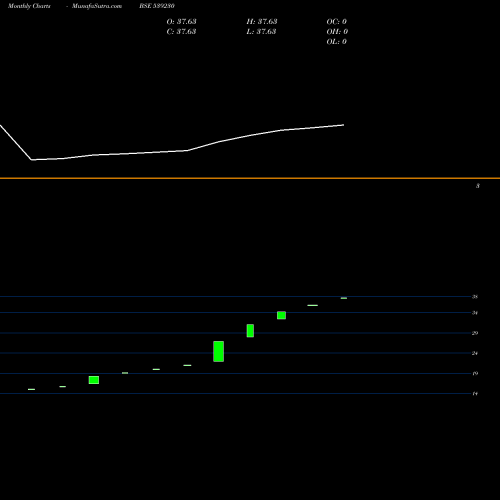Click the price axis label 34
This screenshot has height=500, width=500.
475,313
